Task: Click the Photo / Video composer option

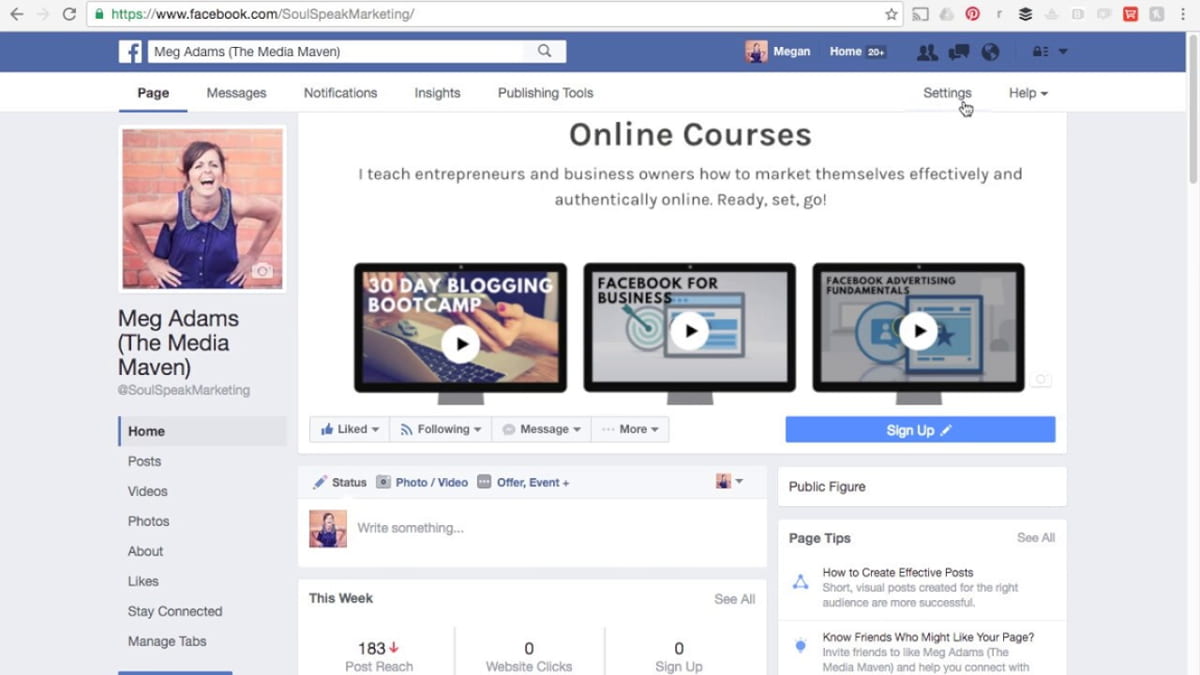Action: 422,482
